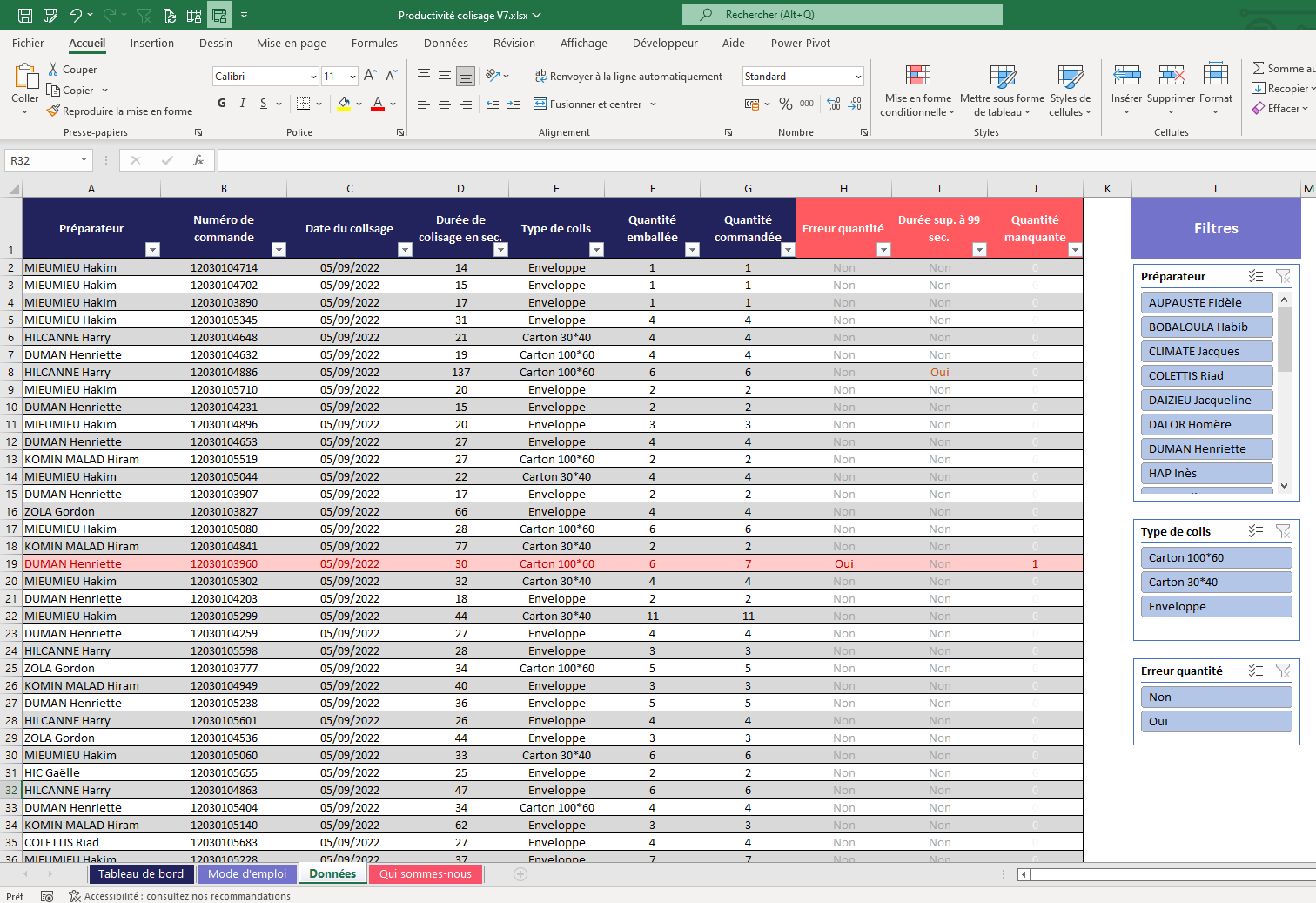Click the Undo arrow icon
This screenshot has width=1316, height=903.
click(75, 15)
